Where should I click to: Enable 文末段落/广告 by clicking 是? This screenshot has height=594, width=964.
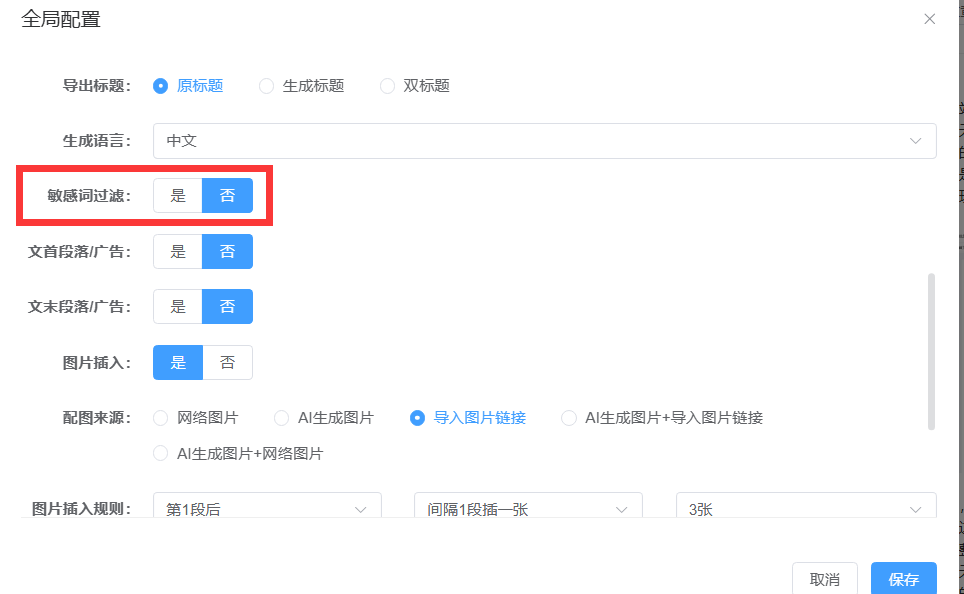[x=178, y=307]
